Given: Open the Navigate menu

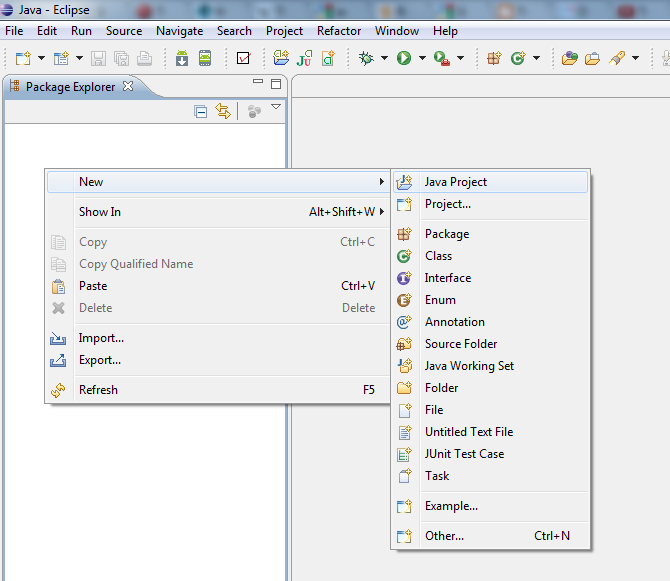Looking at the screenshot, I should pos(179,31).
